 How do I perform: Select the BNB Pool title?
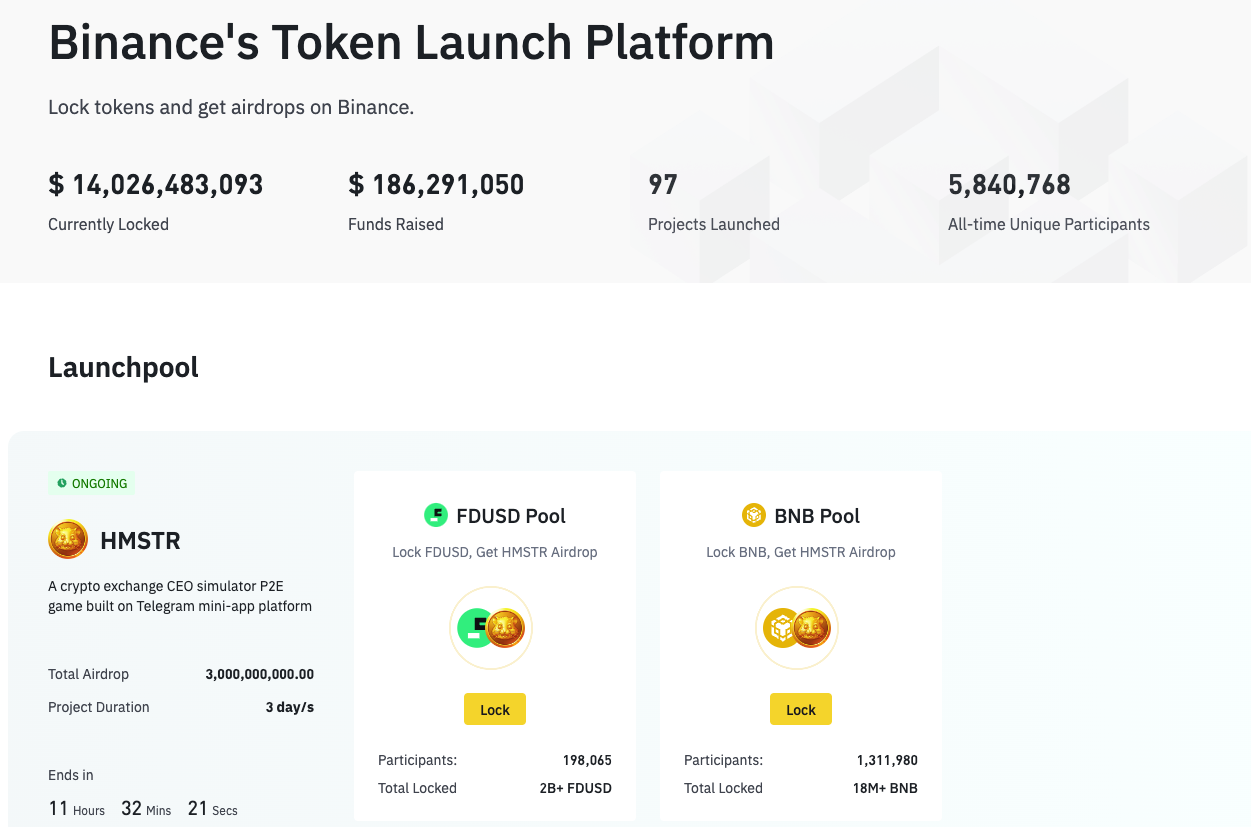[x=817, y=516]
